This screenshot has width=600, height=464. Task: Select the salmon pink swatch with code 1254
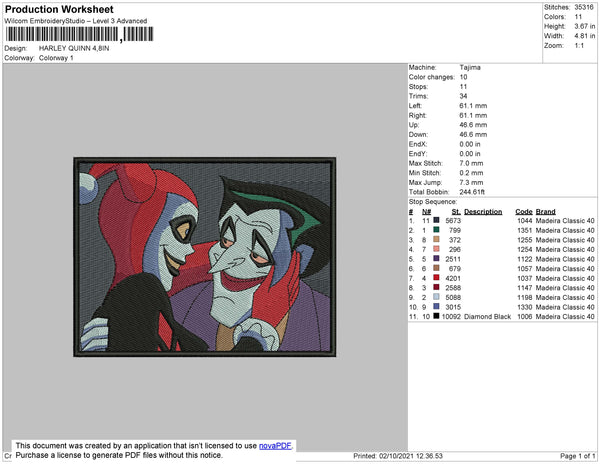point(438,250)
